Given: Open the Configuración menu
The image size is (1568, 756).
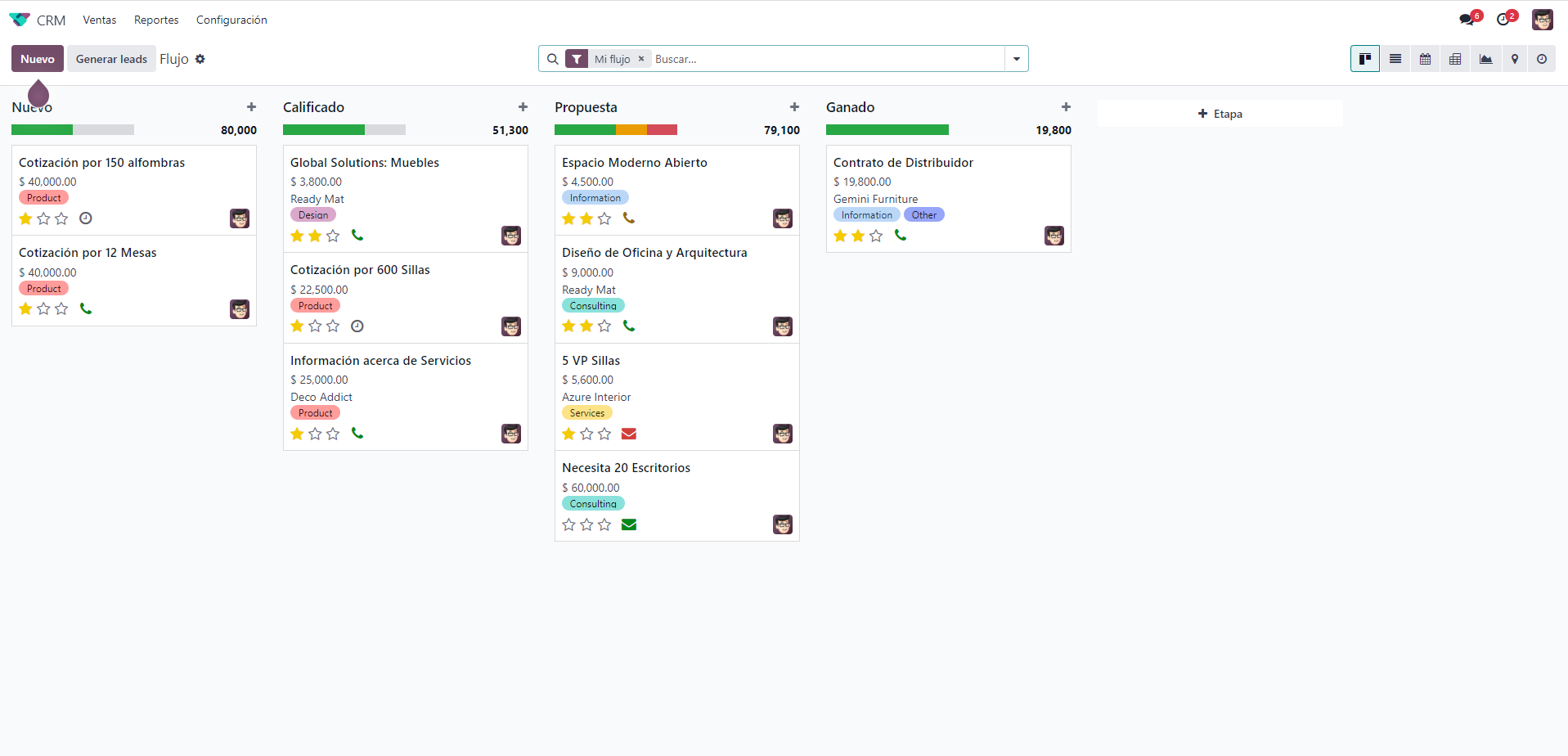Looking at the screenshot, I should tap(231, 20).
